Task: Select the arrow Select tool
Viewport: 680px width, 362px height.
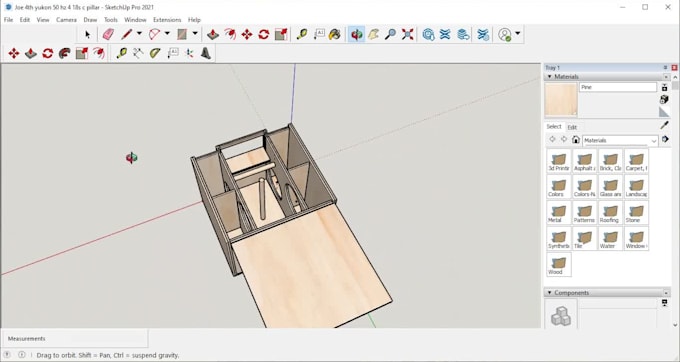Action: tap(88, 34)
